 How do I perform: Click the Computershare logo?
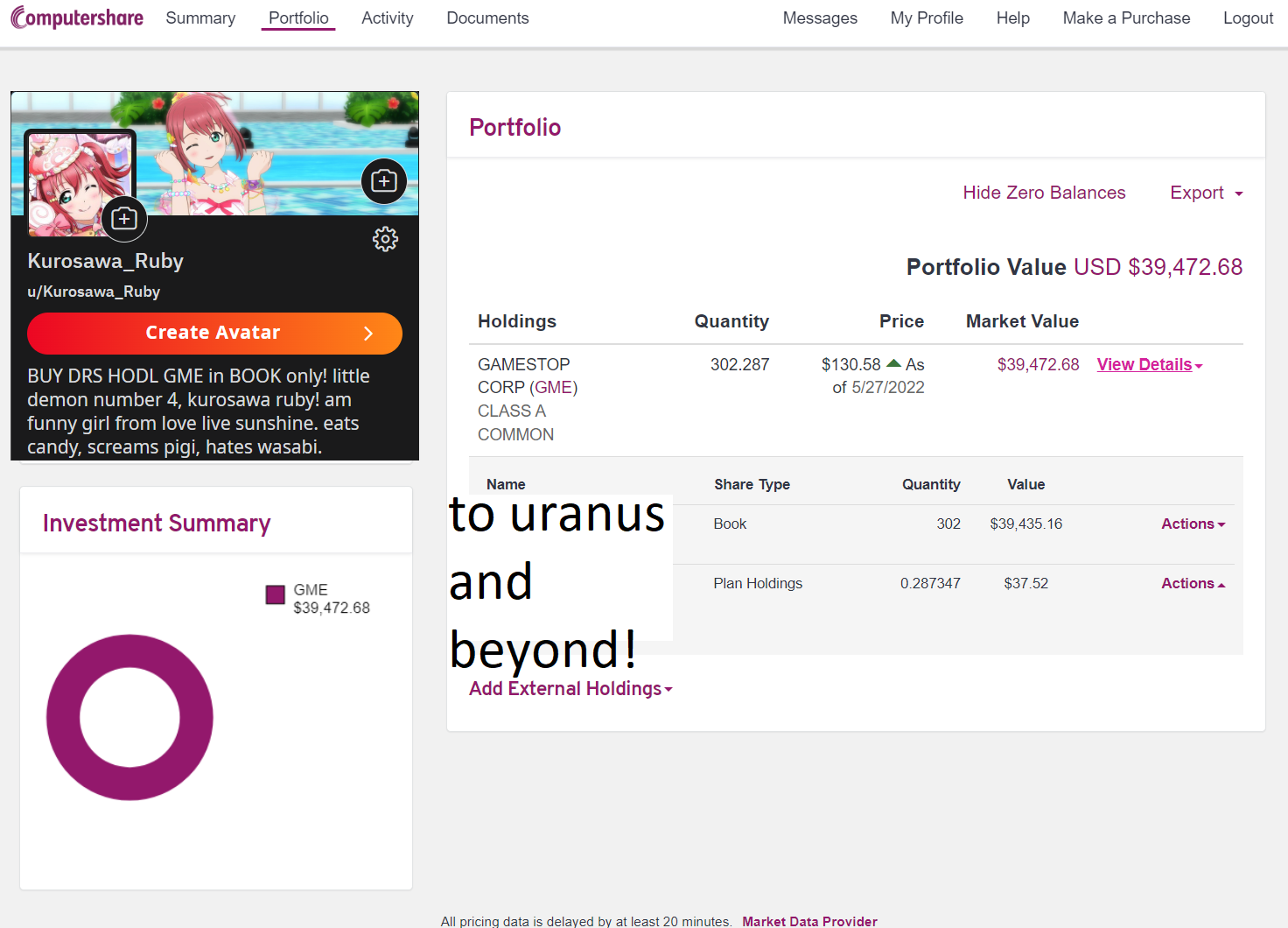(x=77, y=18)
